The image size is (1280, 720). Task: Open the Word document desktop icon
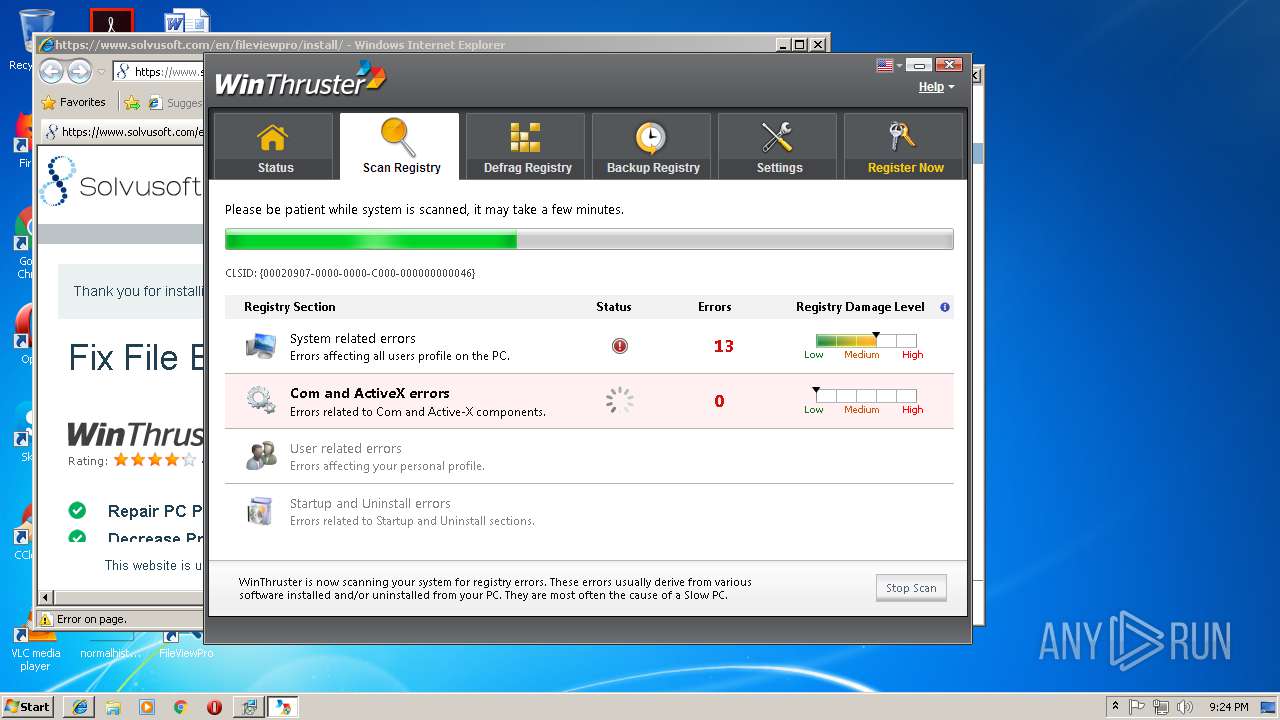click(x=186, y=22)
